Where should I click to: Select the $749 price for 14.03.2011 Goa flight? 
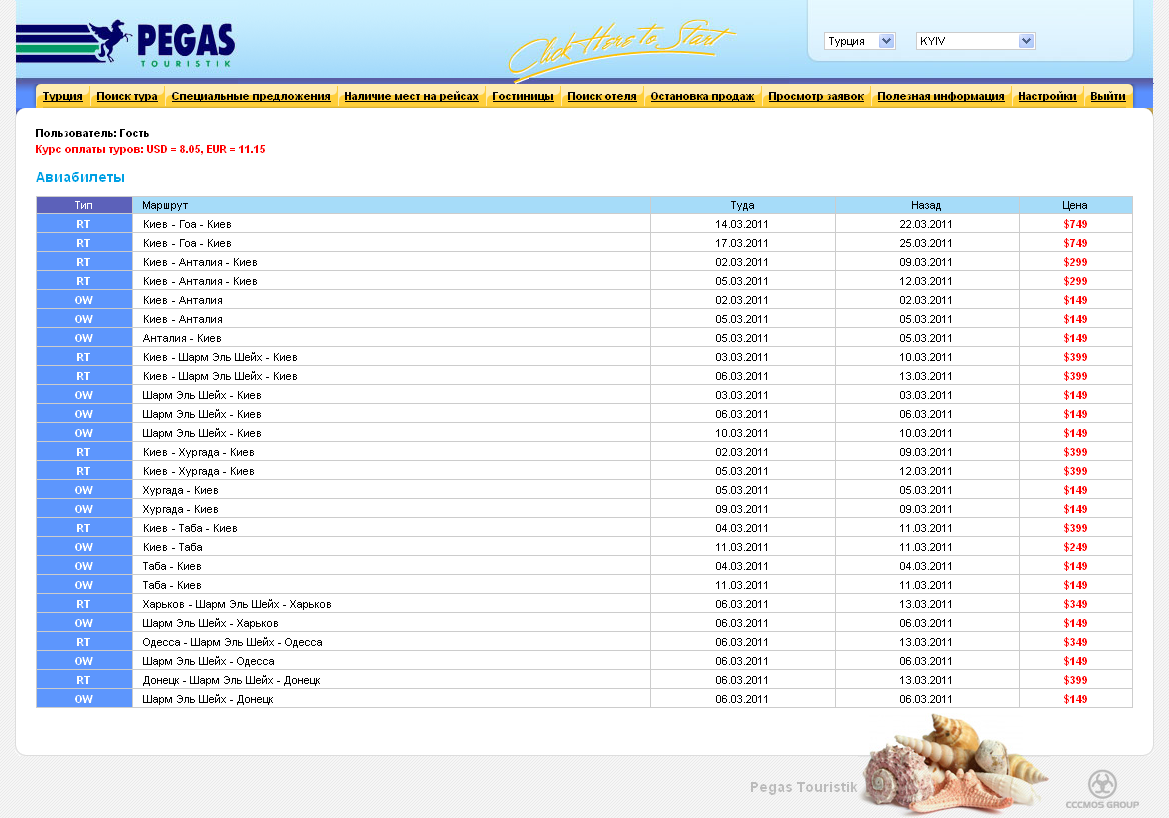click(x=1075, y=224)
